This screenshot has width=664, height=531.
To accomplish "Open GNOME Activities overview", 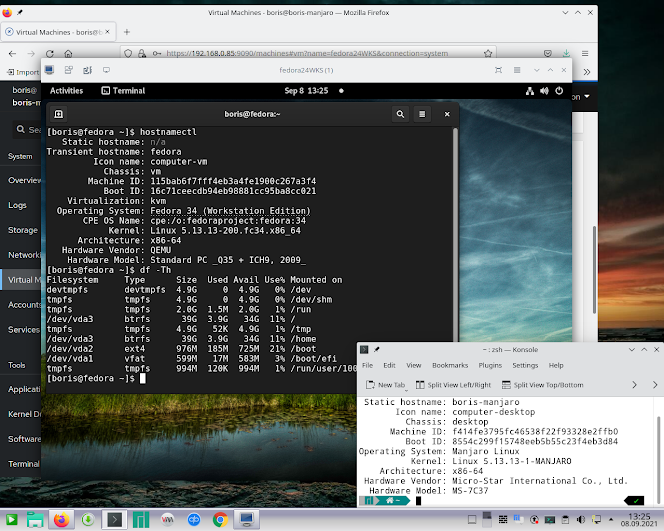I will [x=66, y=91].
